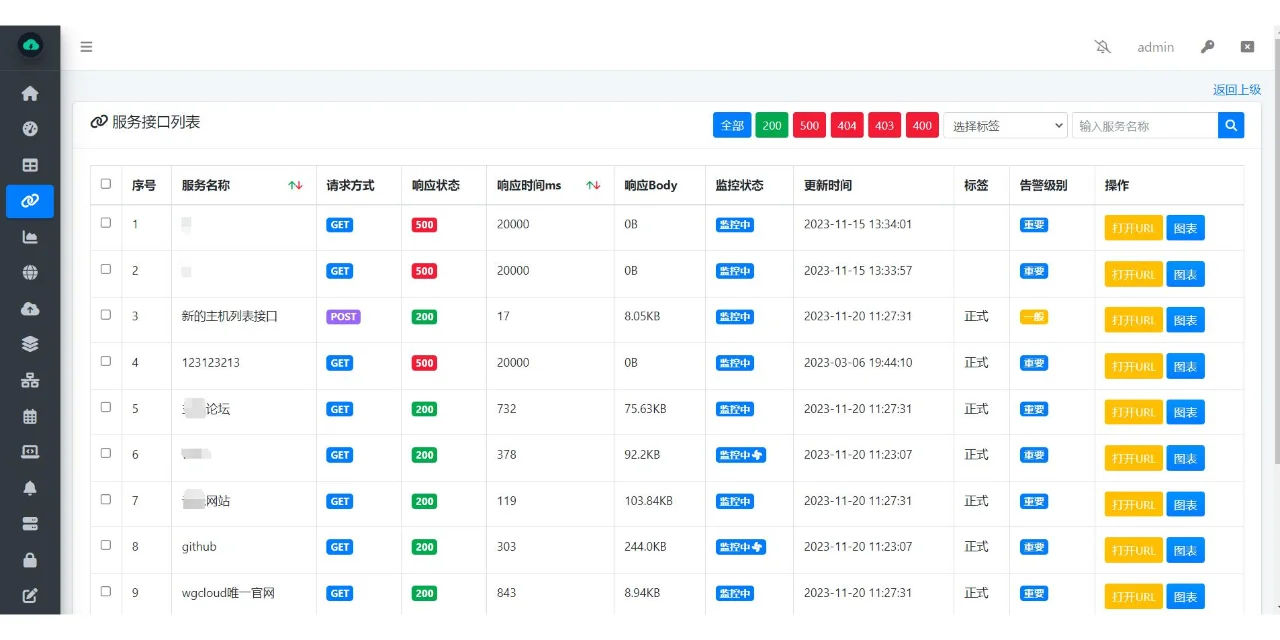
Task: Click the 输入服务名称 search field
Action: (1145, 125)
